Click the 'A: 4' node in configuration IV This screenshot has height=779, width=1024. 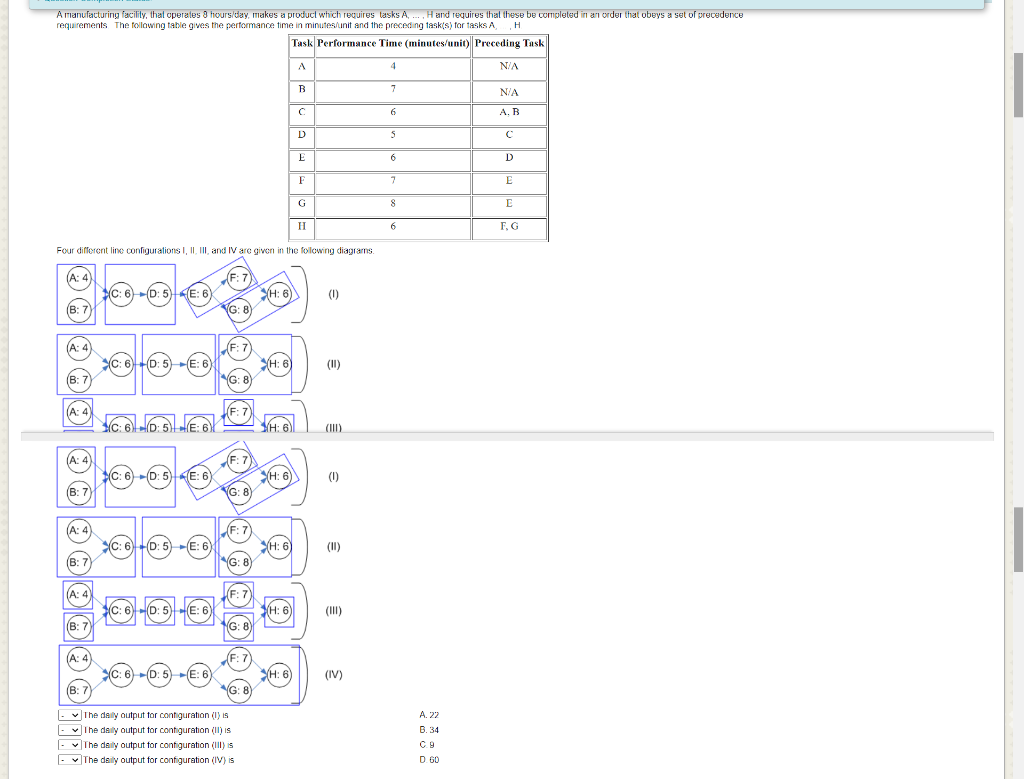click(79, 658)
